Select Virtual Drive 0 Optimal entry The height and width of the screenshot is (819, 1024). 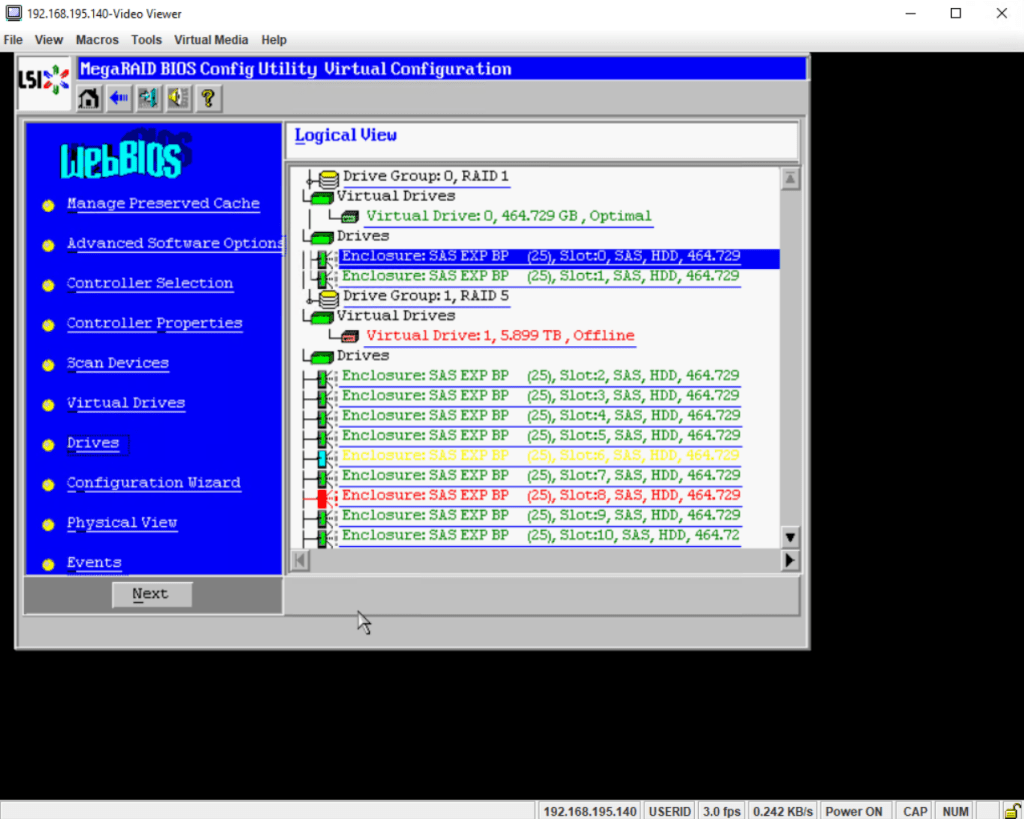pyautogui.click(x=509, y=216)
